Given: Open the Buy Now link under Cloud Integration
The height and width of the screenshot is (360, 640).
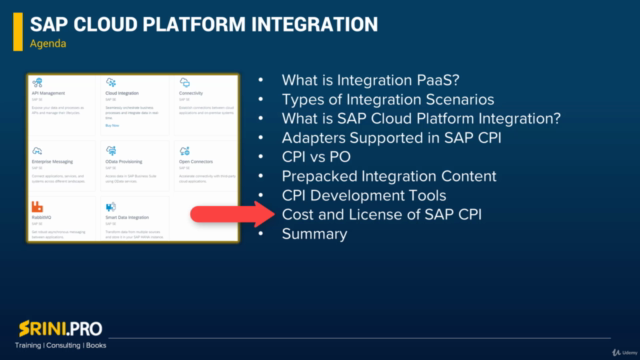Looking at the screenshot, I should pos(112,126).
